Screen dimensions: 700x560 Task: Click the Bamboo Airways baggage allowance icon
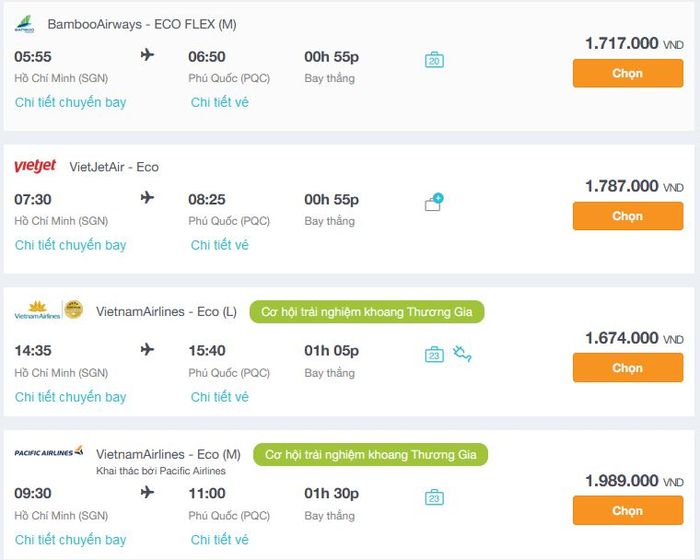point(434,60)
